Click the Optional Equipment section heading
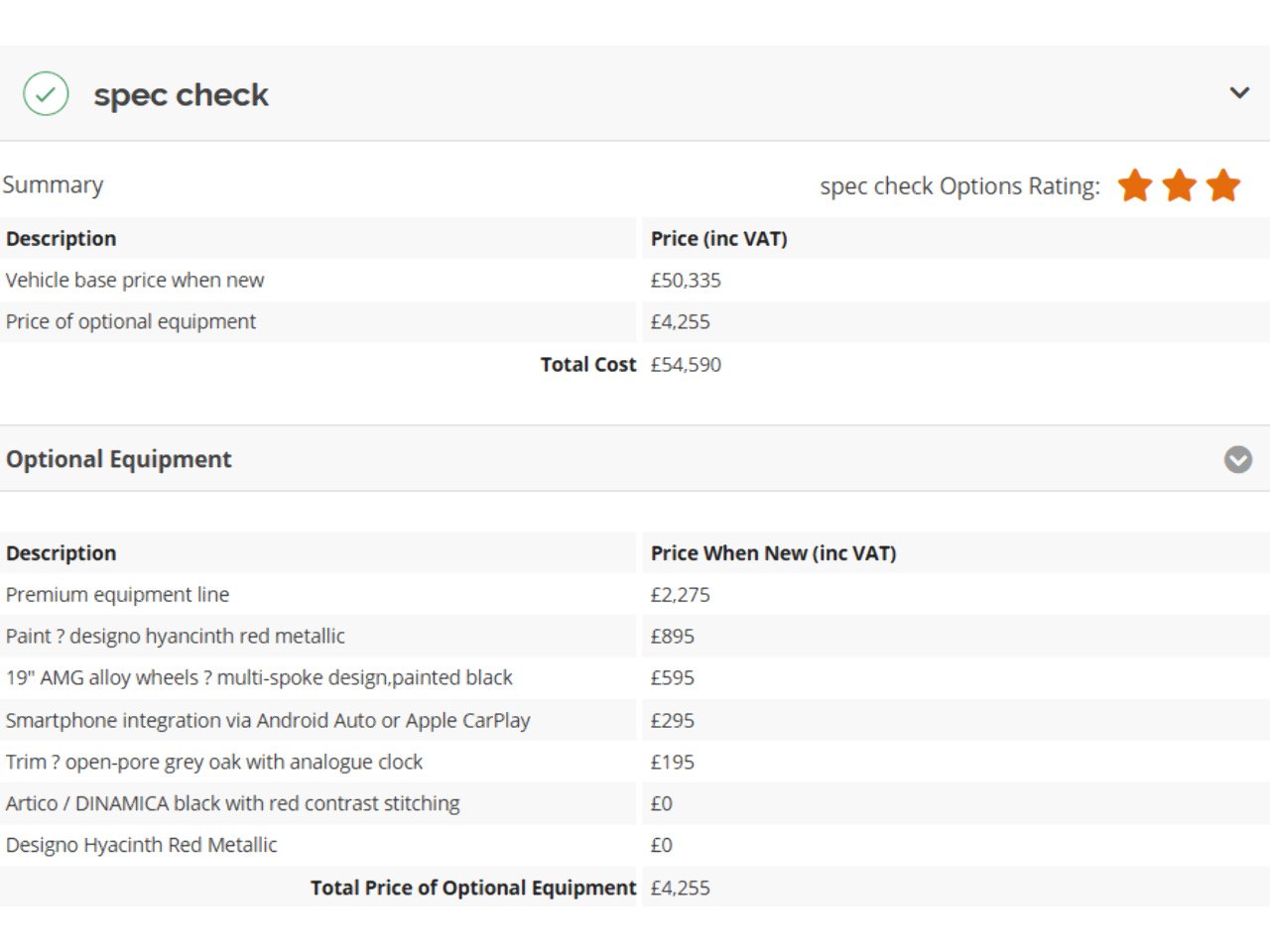The image size is (1270, 952). [x=119, y=459]
